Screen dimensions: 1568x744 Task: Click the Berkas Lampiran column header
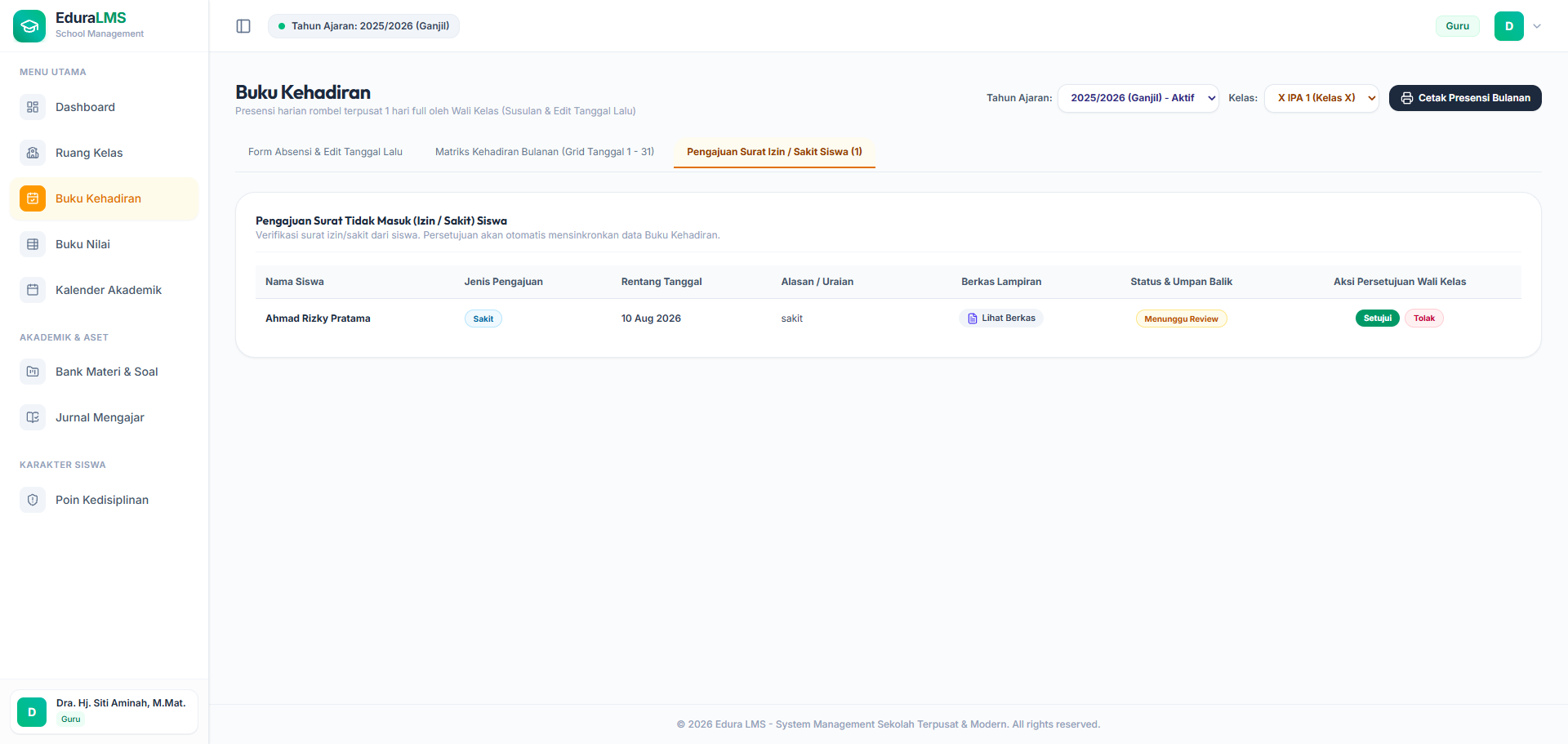pyautogui.click(x=1001, y=282)
